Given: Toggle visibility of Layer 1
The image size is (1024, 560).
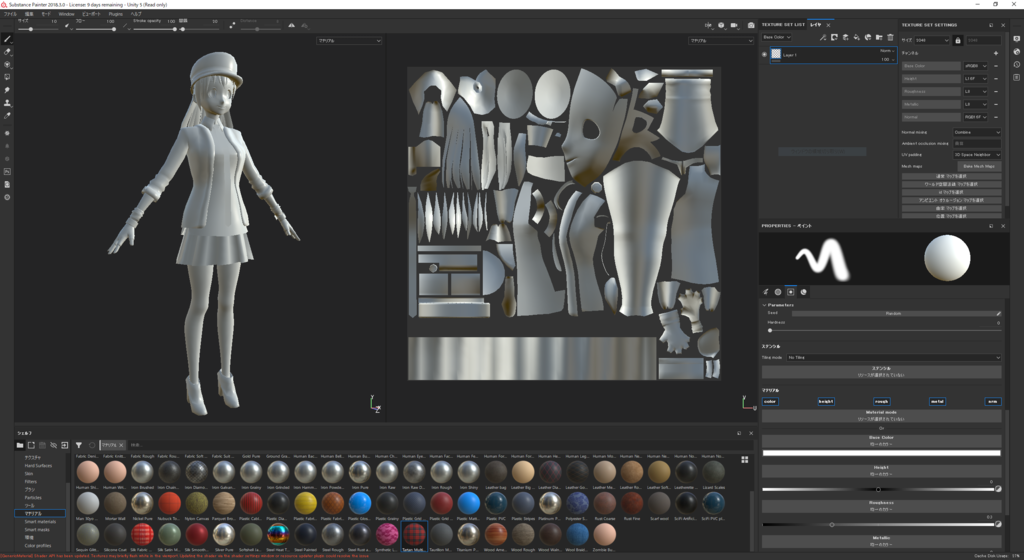Looking at the screenshot, I should 765,55.
